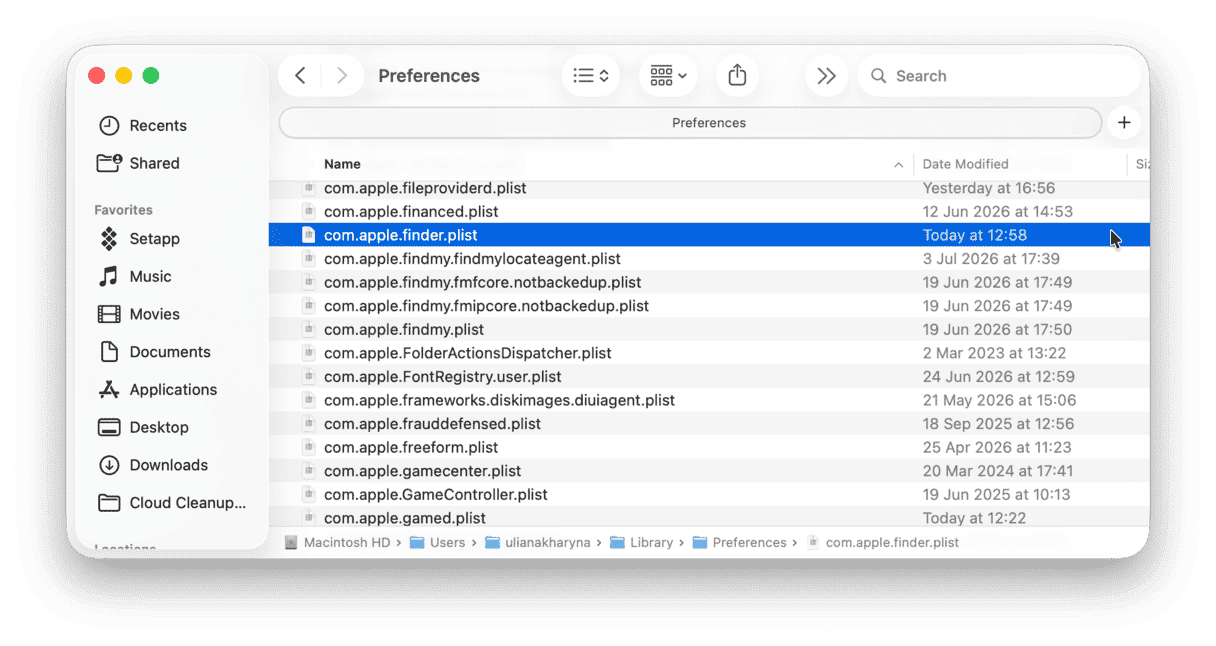This screenshot has width=1216, height=646.
Task: Open Applications in the sidebar
Action: pyautogui.click(x=173, y=390)
